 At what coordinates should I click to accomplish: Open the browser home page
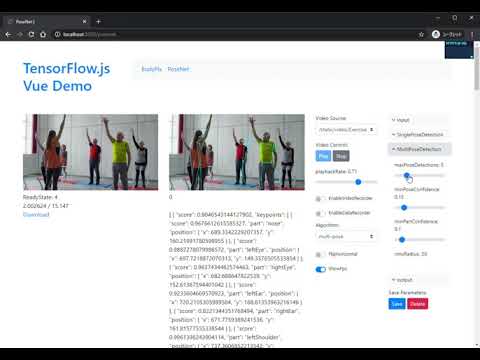[43, 34]
